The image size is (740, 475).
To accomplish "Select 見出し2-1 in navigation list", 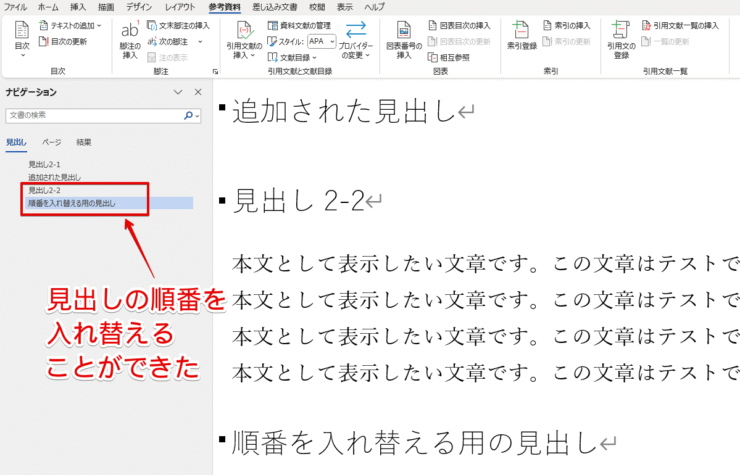I will click(44, 164).
